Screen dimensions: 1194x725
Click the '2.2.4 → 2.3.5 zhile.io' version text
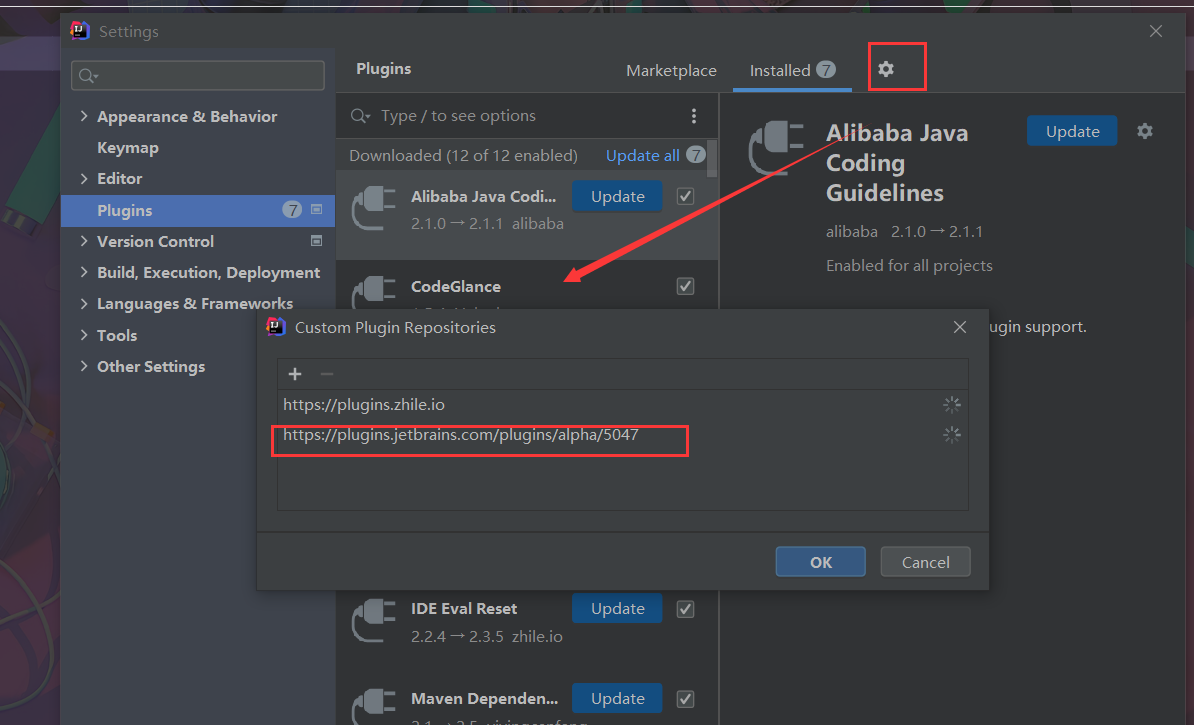tap(487, 636)
